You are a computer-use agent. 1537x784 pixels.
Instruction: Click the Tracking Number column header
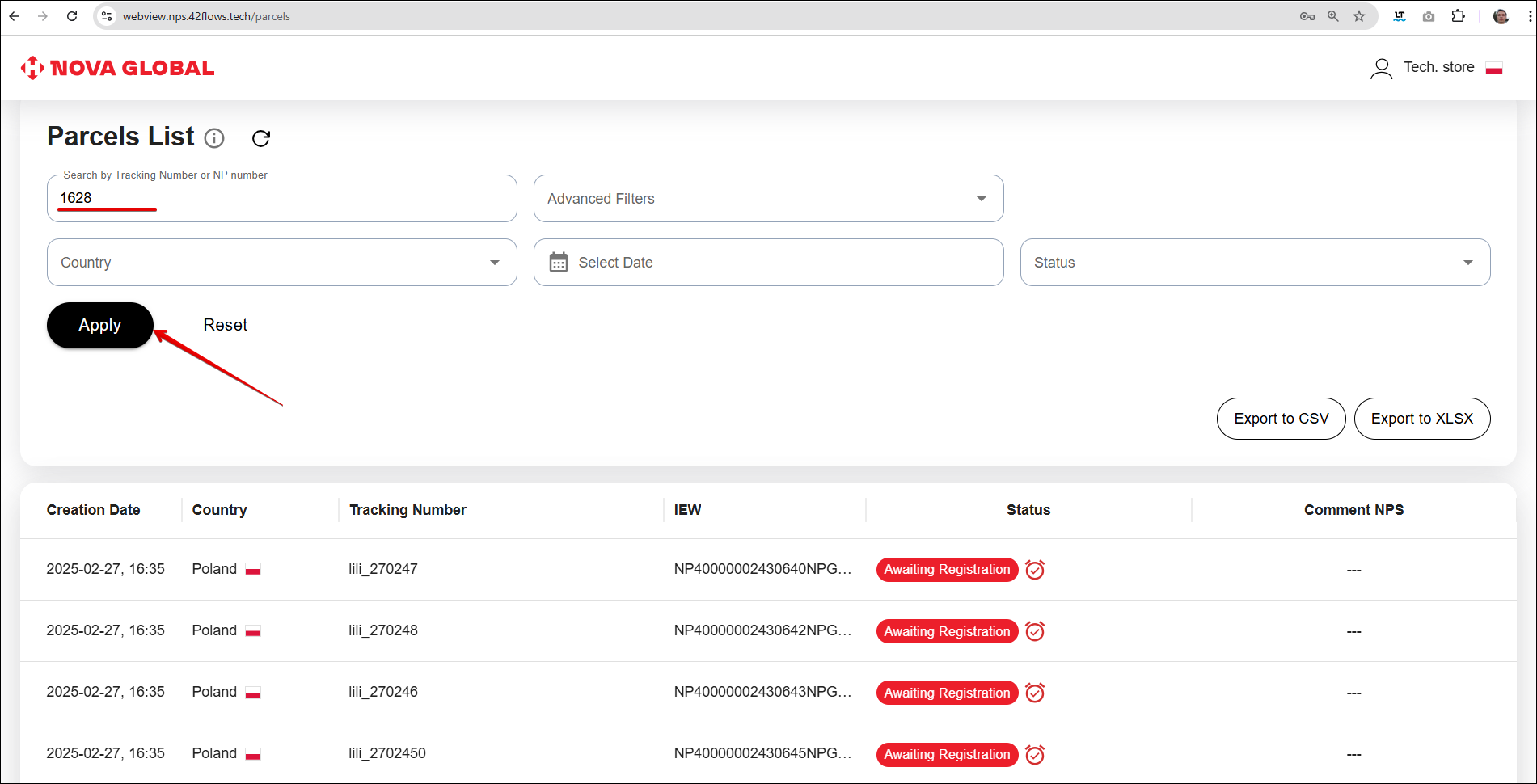point(407,510)
